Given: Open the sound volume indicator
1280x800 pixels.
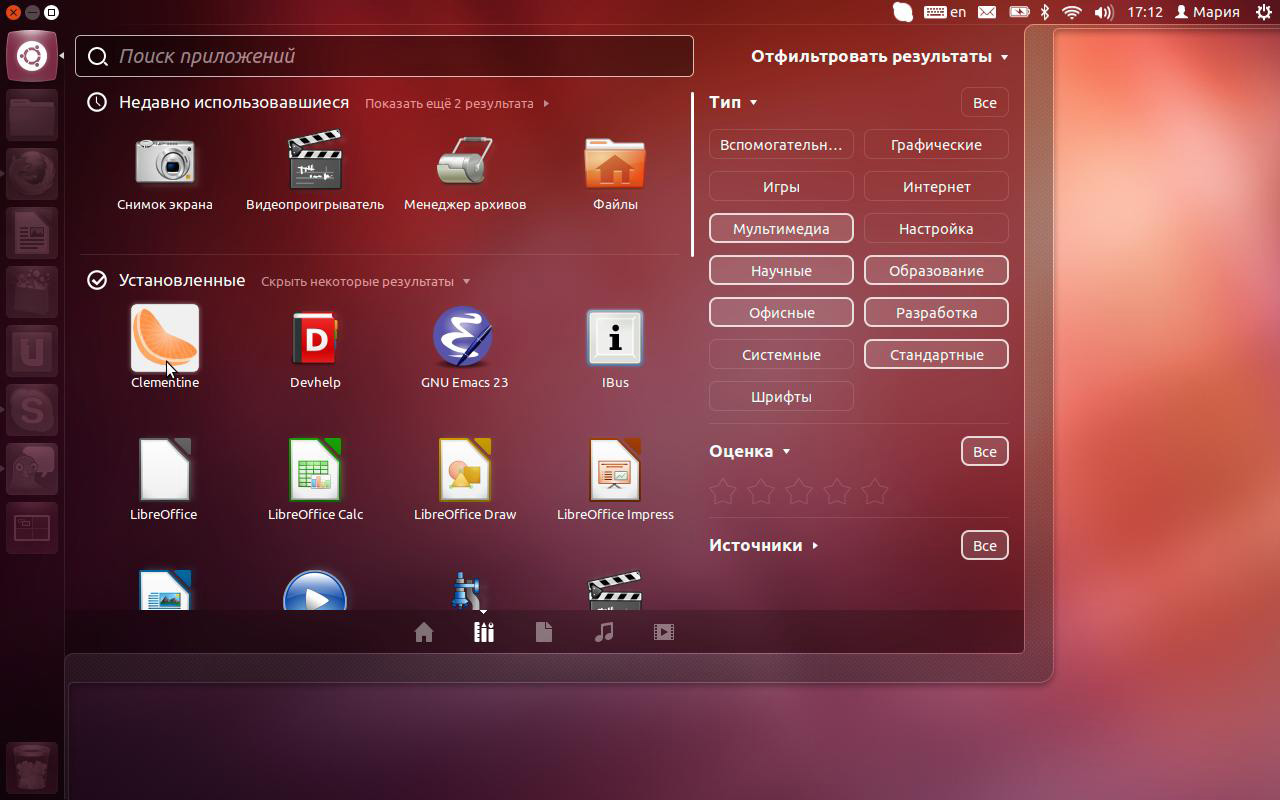Looking at the screenshot, I should [1104, 12].
